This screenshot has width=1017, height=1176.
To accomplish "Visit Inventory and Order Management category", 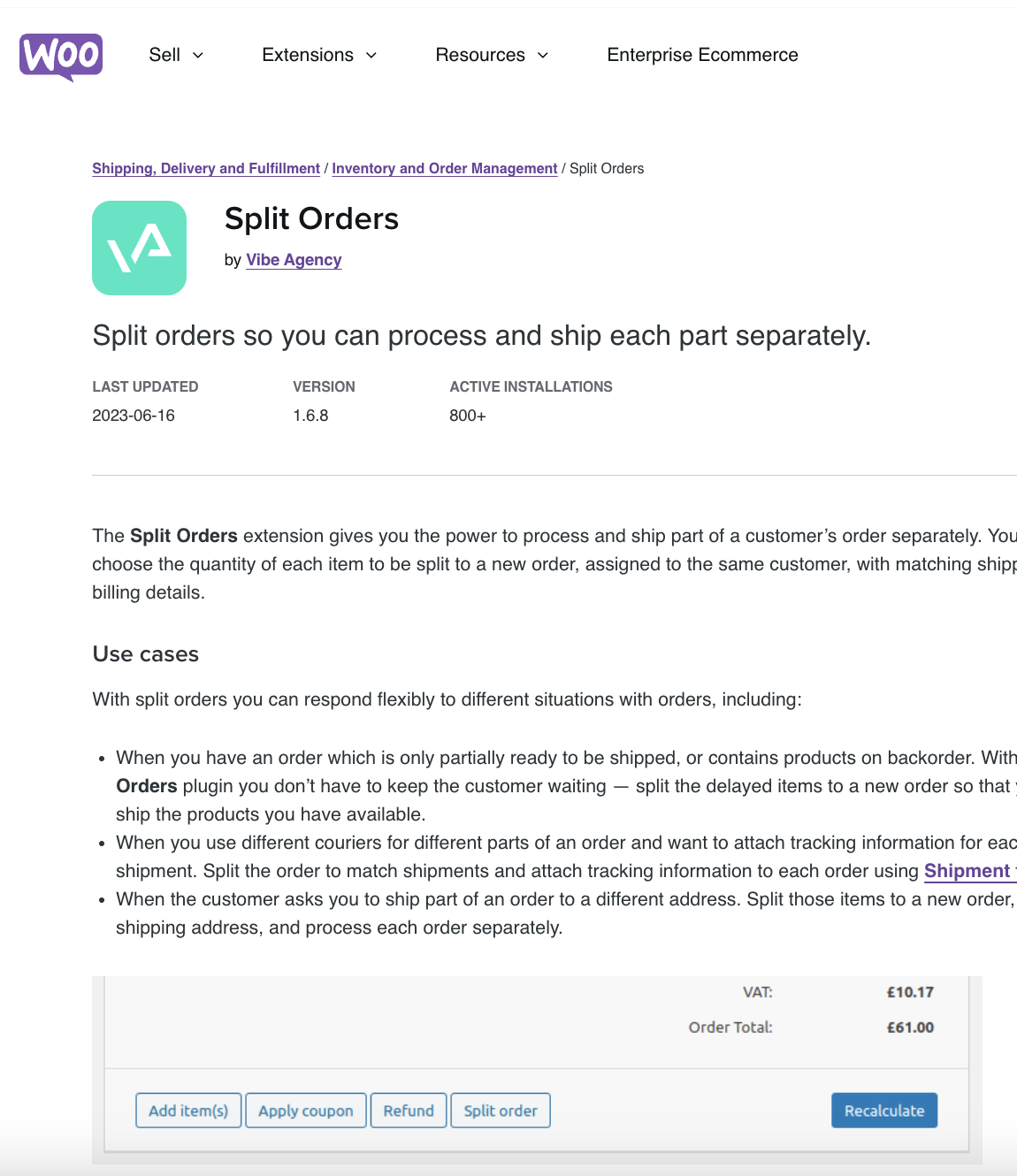I will [x=444, y=168].
